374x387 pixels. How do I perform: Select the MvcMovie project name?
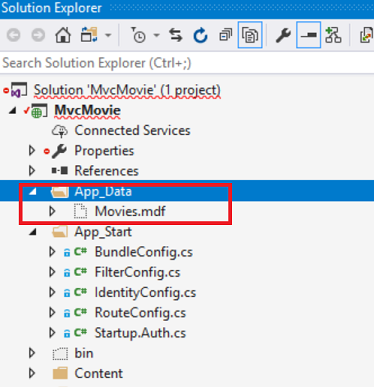tap(87, 110)
